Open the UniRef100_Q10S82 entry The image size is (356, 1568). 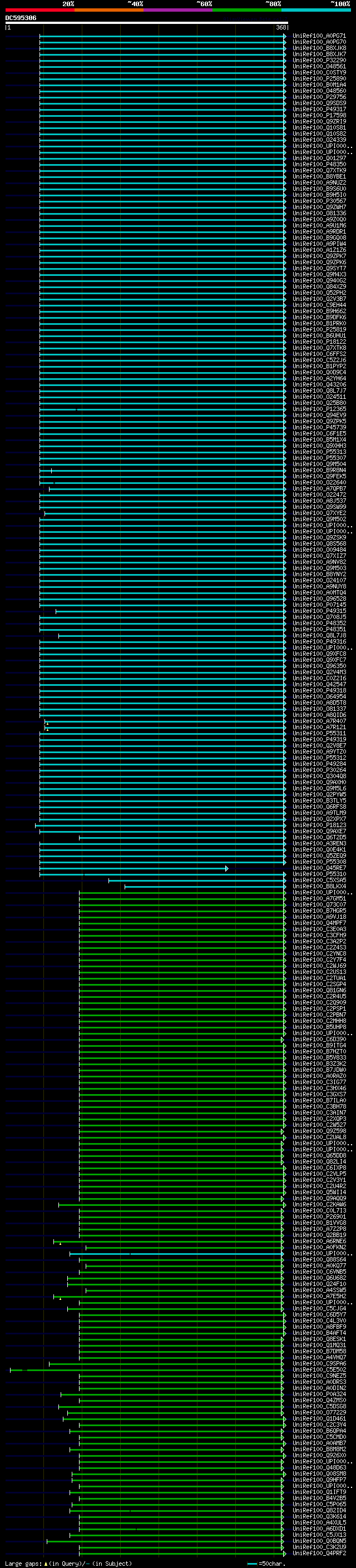pos(319,134)
